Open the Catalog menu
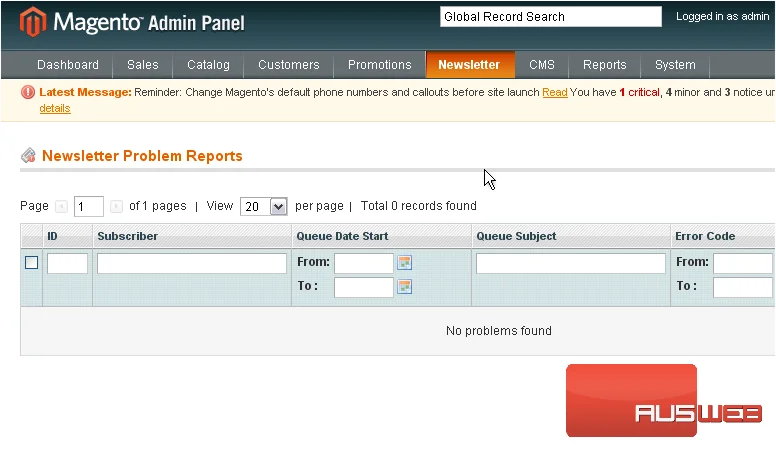Screen dimensions: 776x450 pyautogui.click(x=208, y=64)
